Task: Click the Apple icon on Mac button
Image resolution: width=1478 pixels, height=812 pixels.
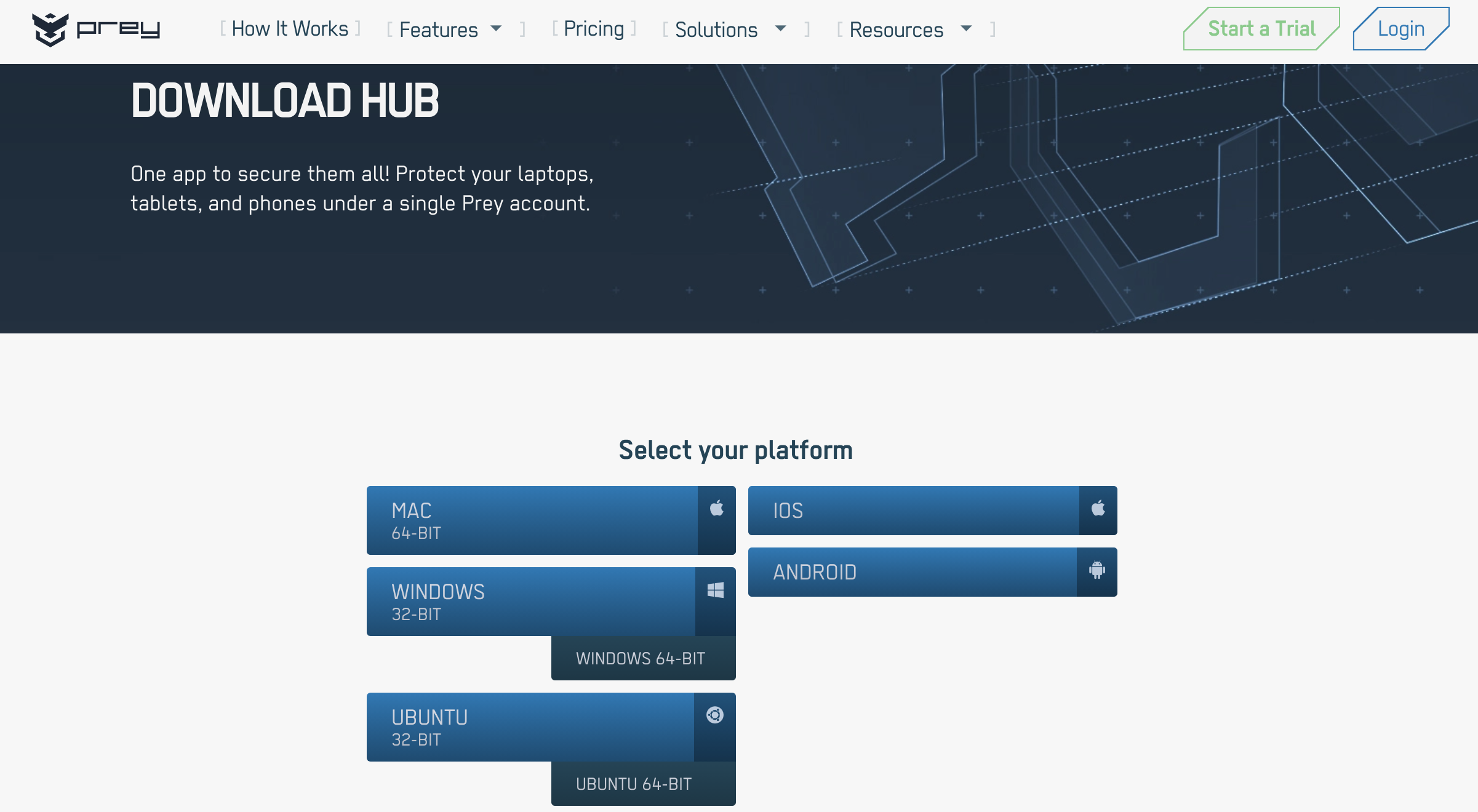Action: coord(717,508)
